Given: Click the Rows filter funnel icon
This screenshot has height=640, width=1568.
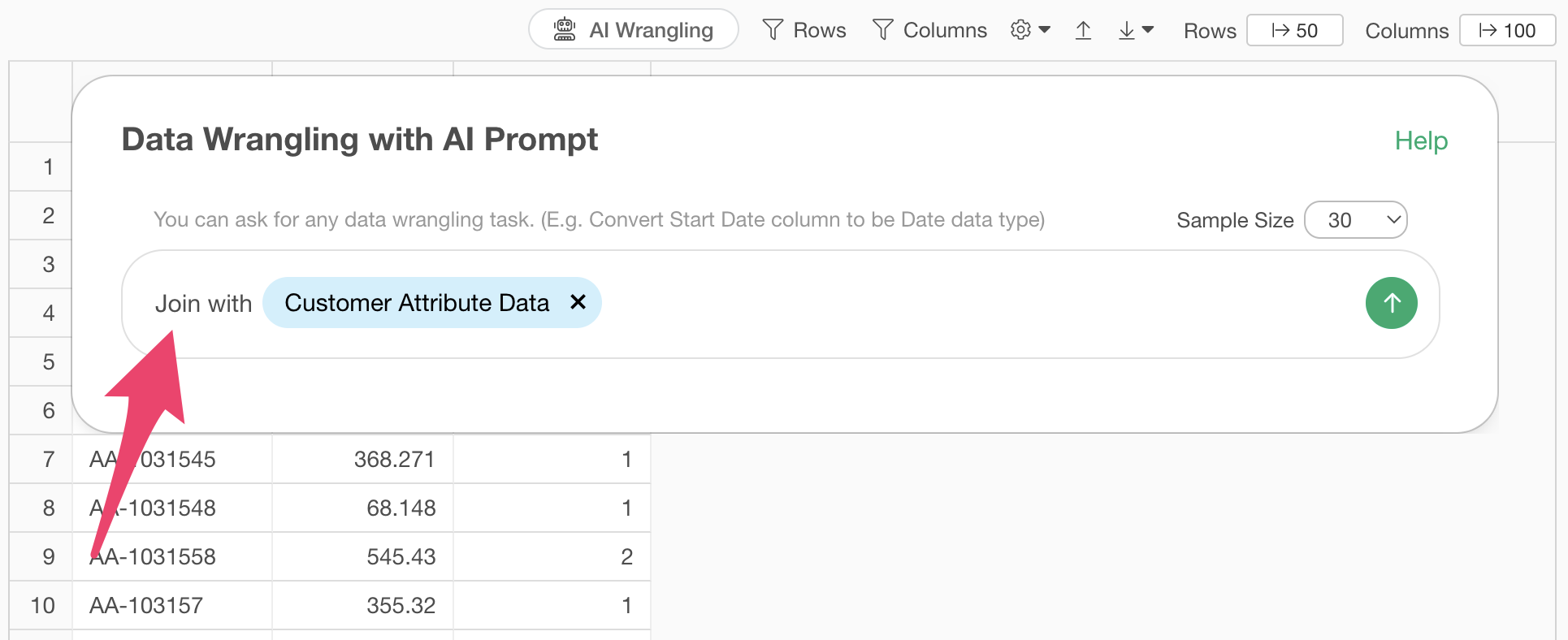Looking at the screenshot, I should coord(773,30).
